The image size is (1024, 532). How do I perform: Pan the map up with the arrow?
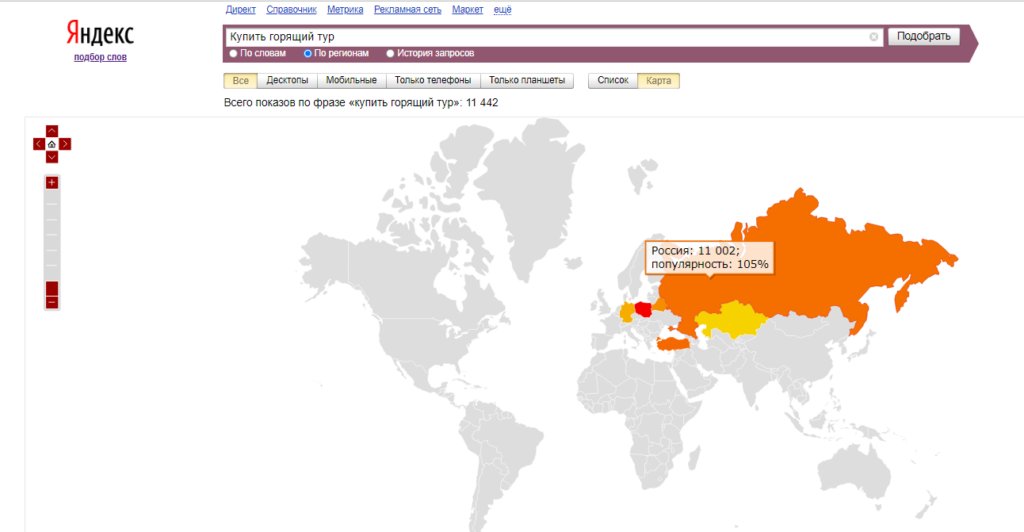point(52,131)
